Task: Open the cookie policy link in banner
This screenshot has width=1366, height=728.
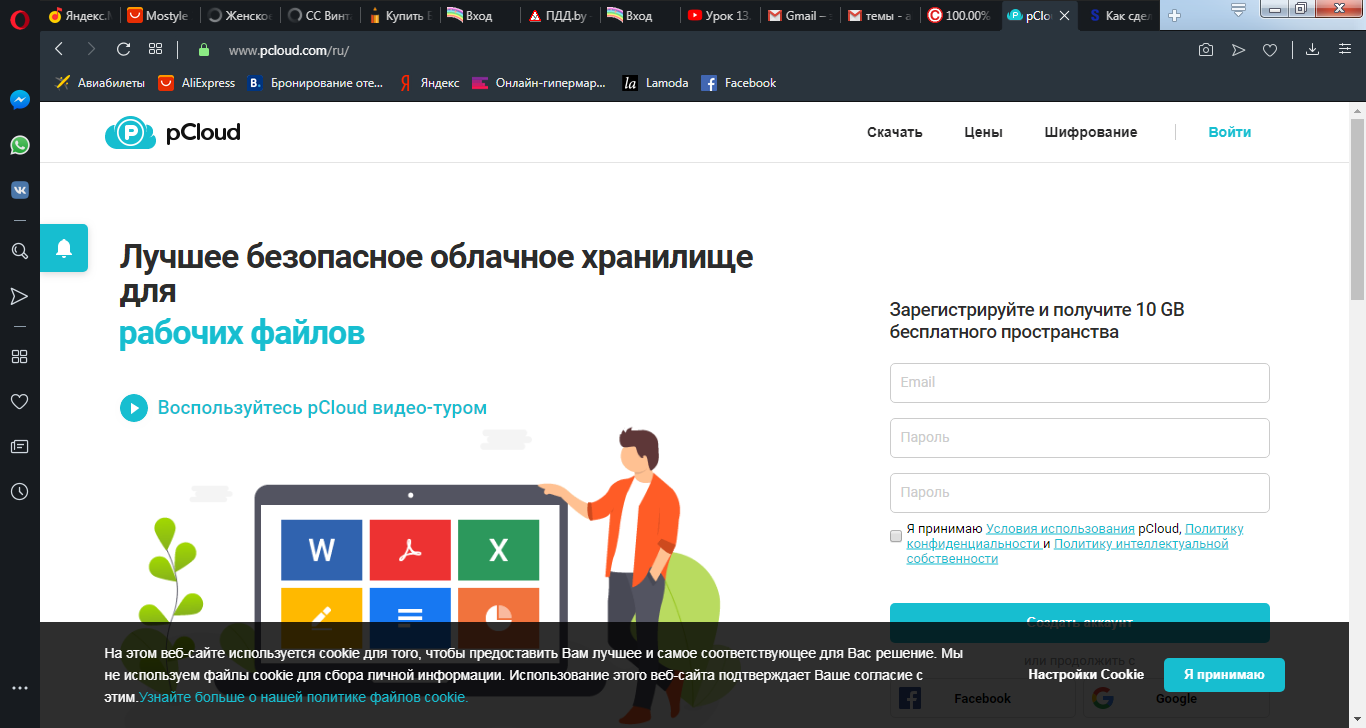Action: [x=303, y=697]
